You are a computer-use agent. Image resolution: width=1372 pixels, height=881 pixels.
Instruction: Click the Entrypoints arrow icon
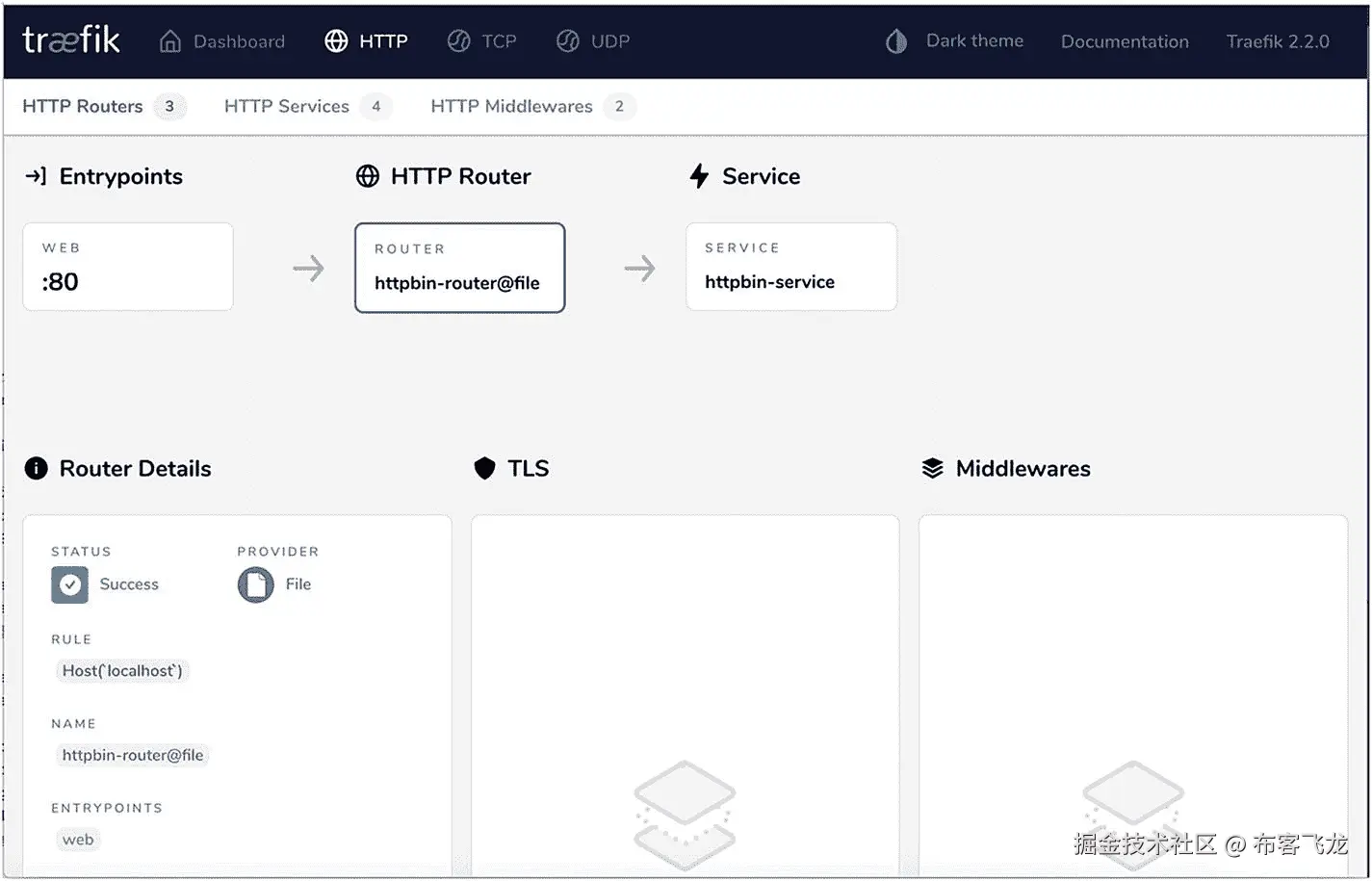point(36,176)
